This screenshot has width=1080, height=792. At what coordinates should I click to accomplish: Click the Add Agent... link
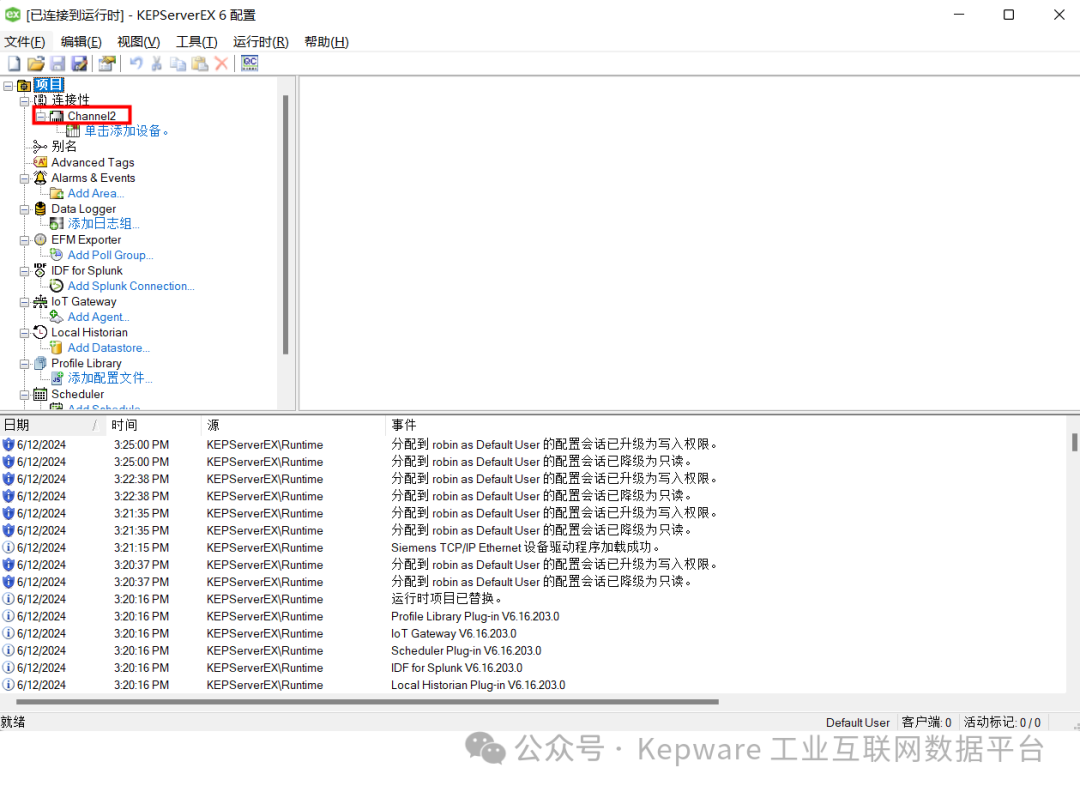98,317
